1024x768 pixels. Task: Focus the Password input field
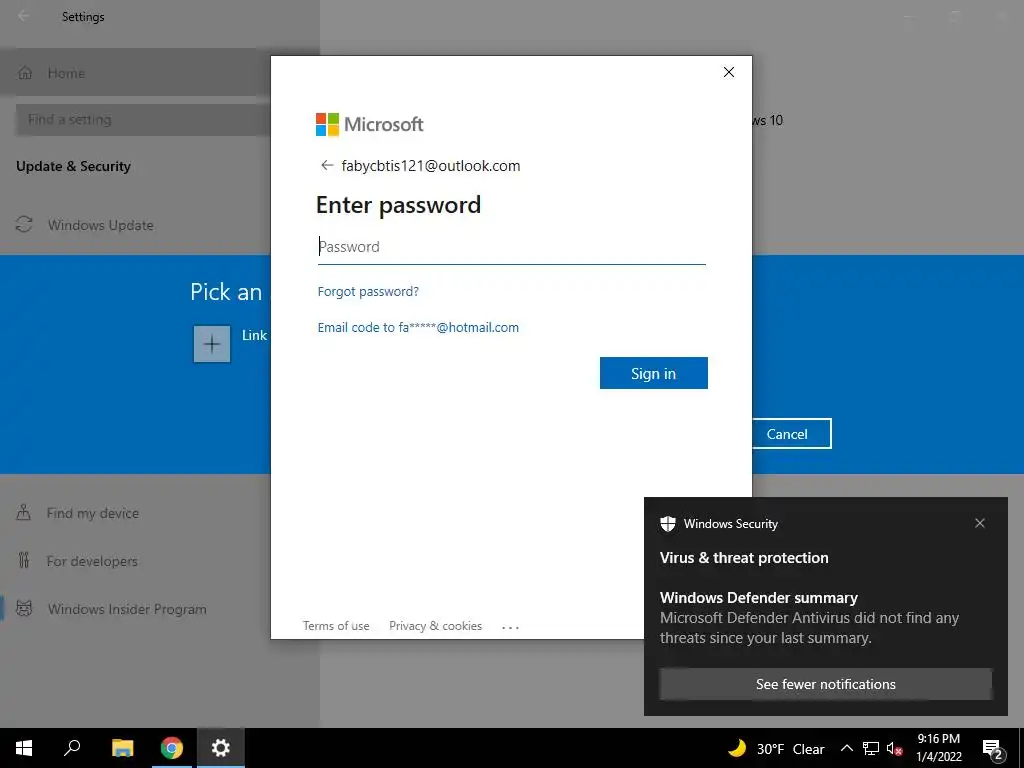[x=511, y=247]
